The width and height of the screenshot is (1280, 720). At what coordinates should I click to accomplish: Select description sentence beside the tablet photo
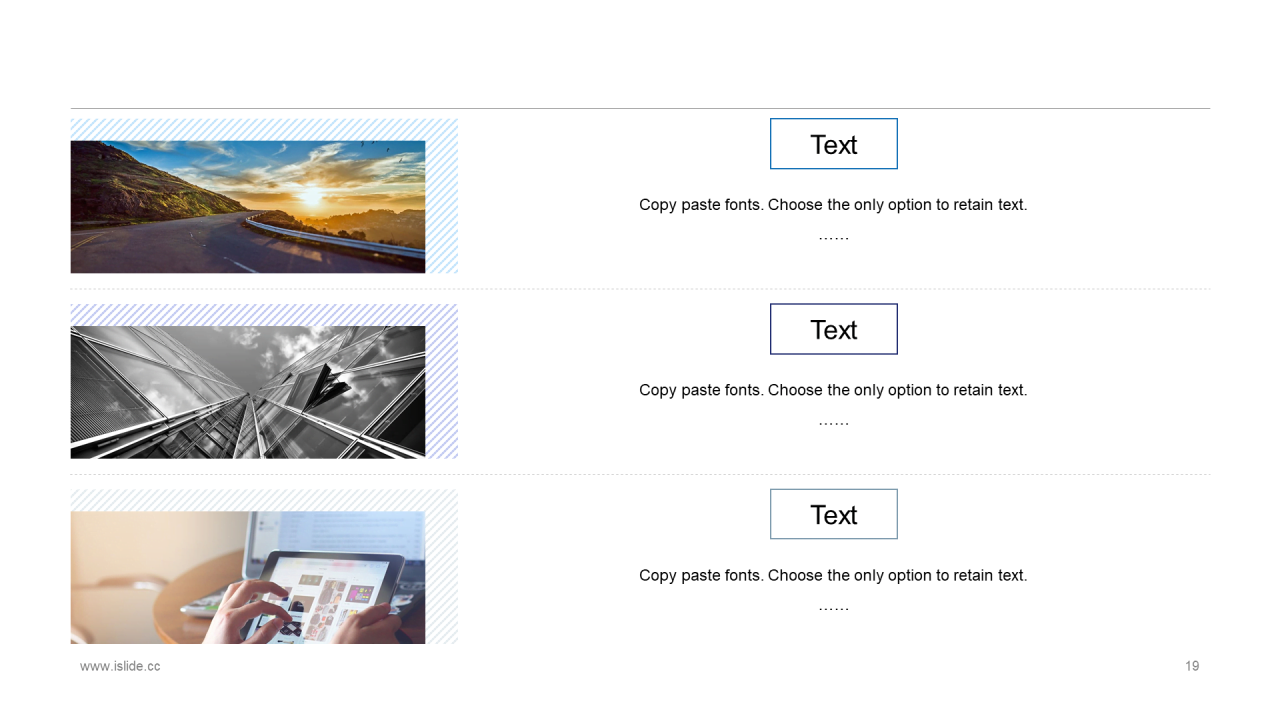click(x=833, y=575)
